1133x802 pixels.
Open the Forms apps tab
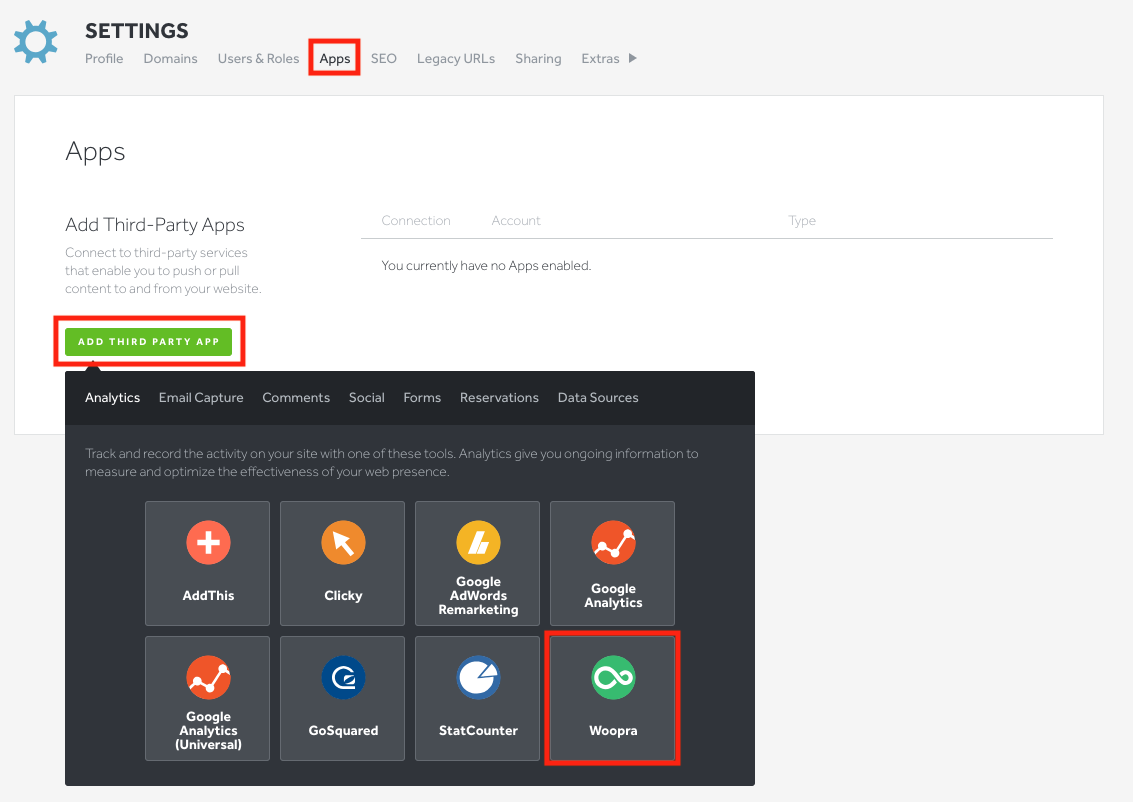[422, 398]
